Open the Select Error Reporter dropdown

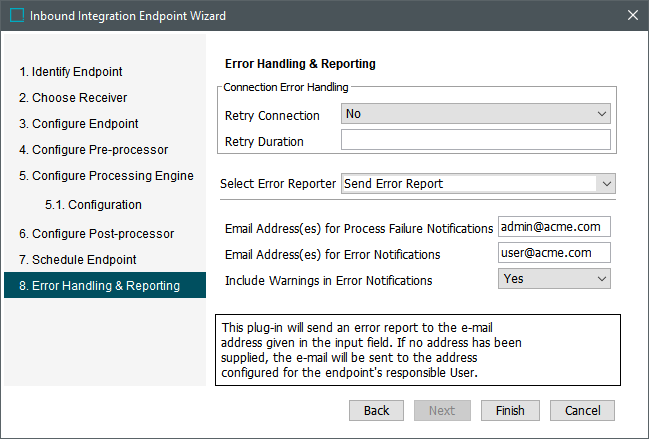pyautogui.click(x=478, y=184)
